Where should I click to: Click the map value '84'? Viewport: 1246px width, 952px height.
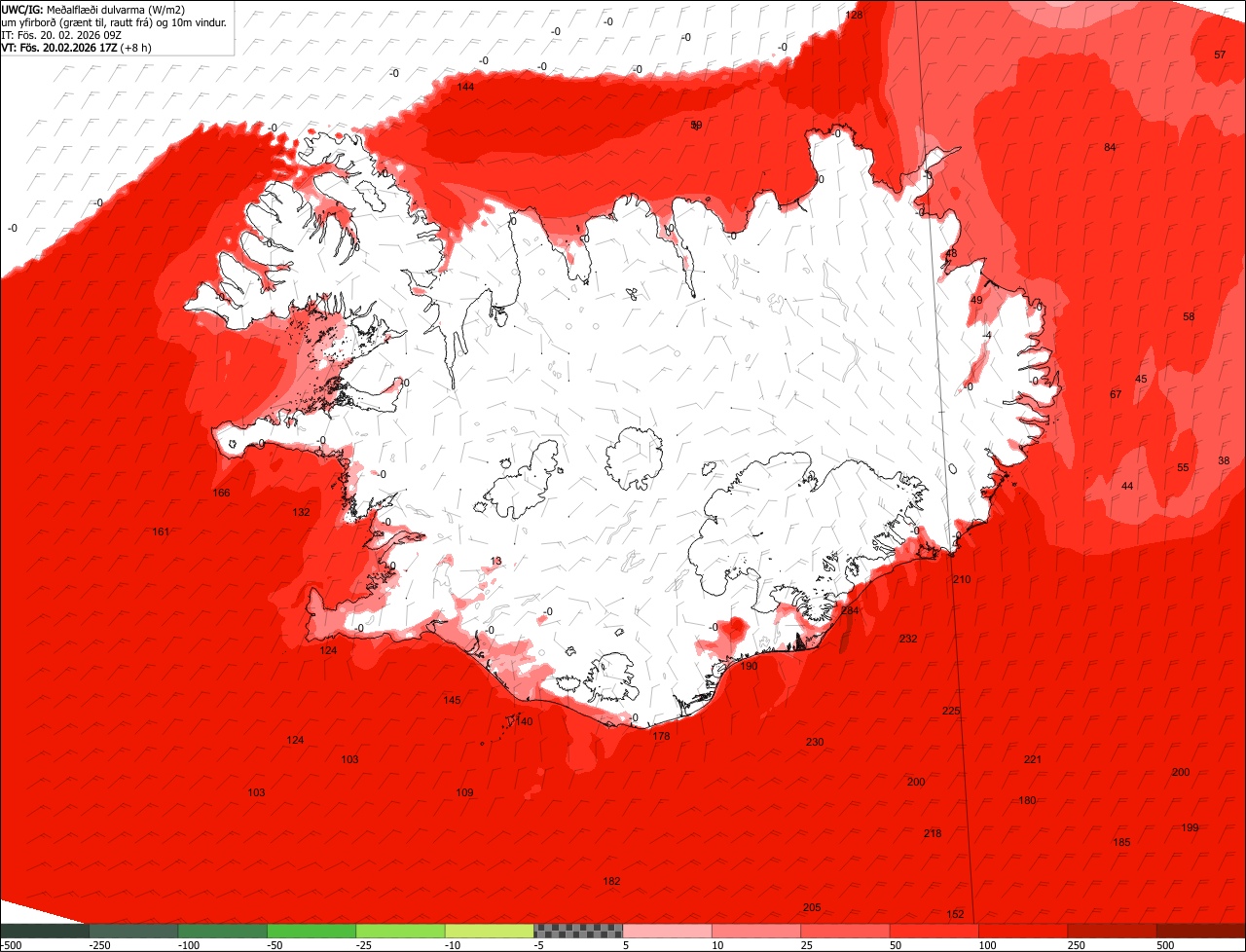1110,147
